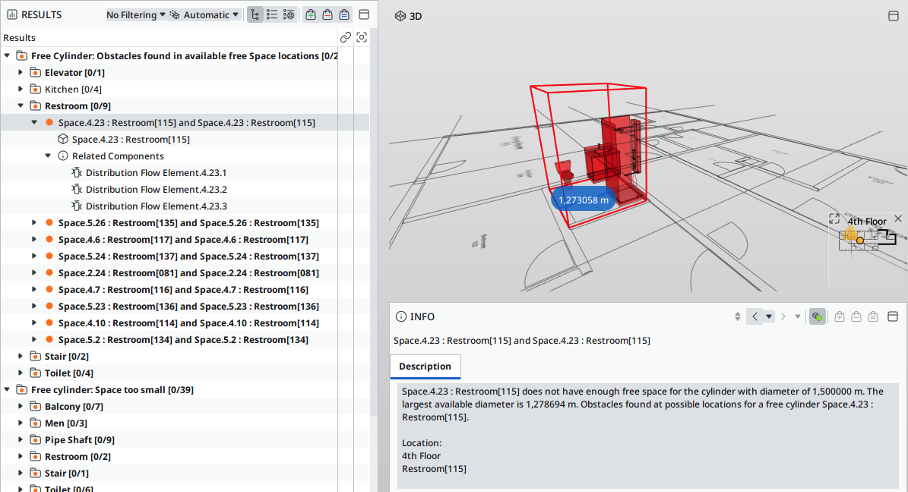The image size is (908, 492).
Task: Add result to selection basket in Results toolbar
Action: [311, 14]
